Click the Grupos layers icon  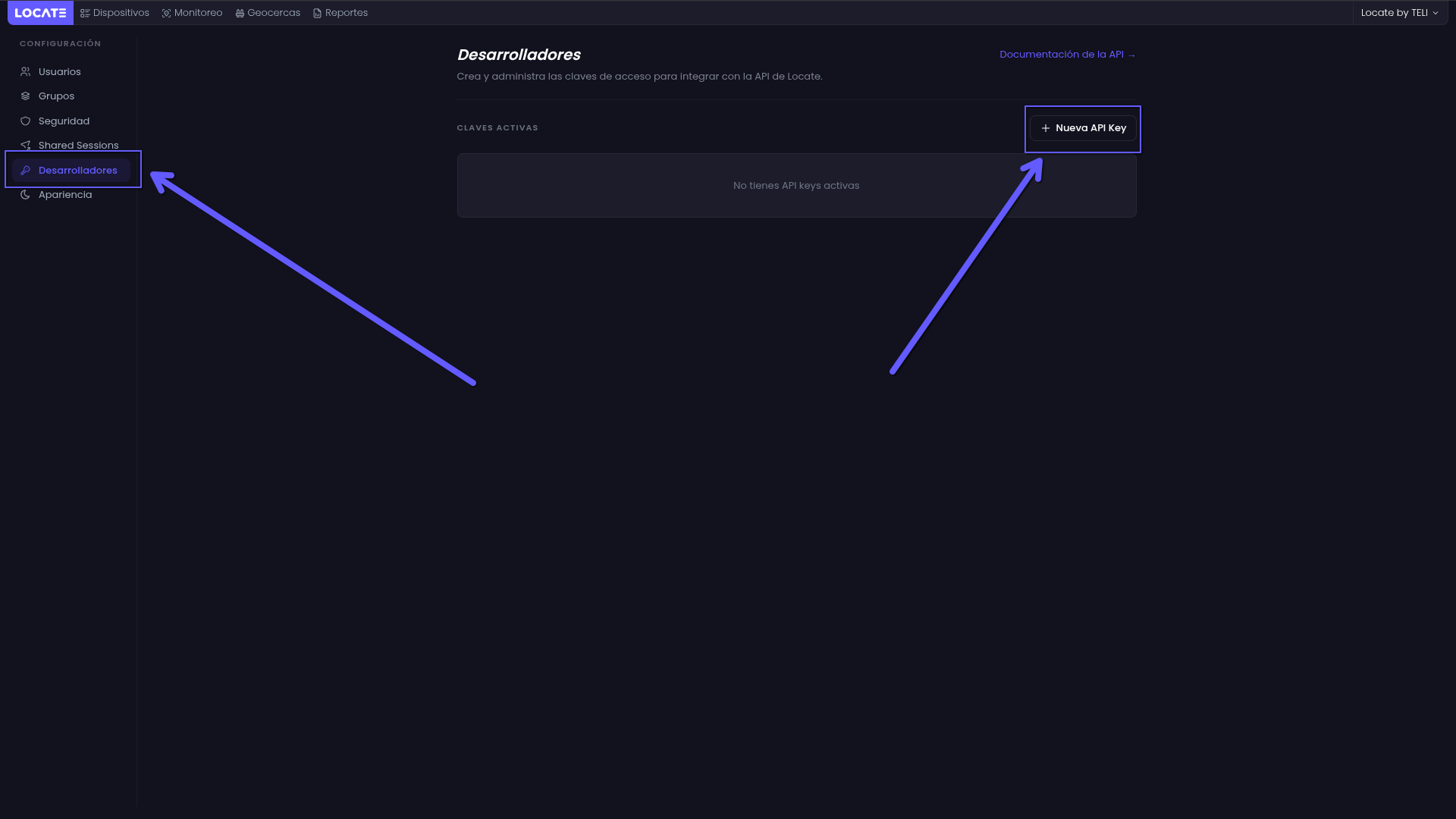(x=25, y=96)
